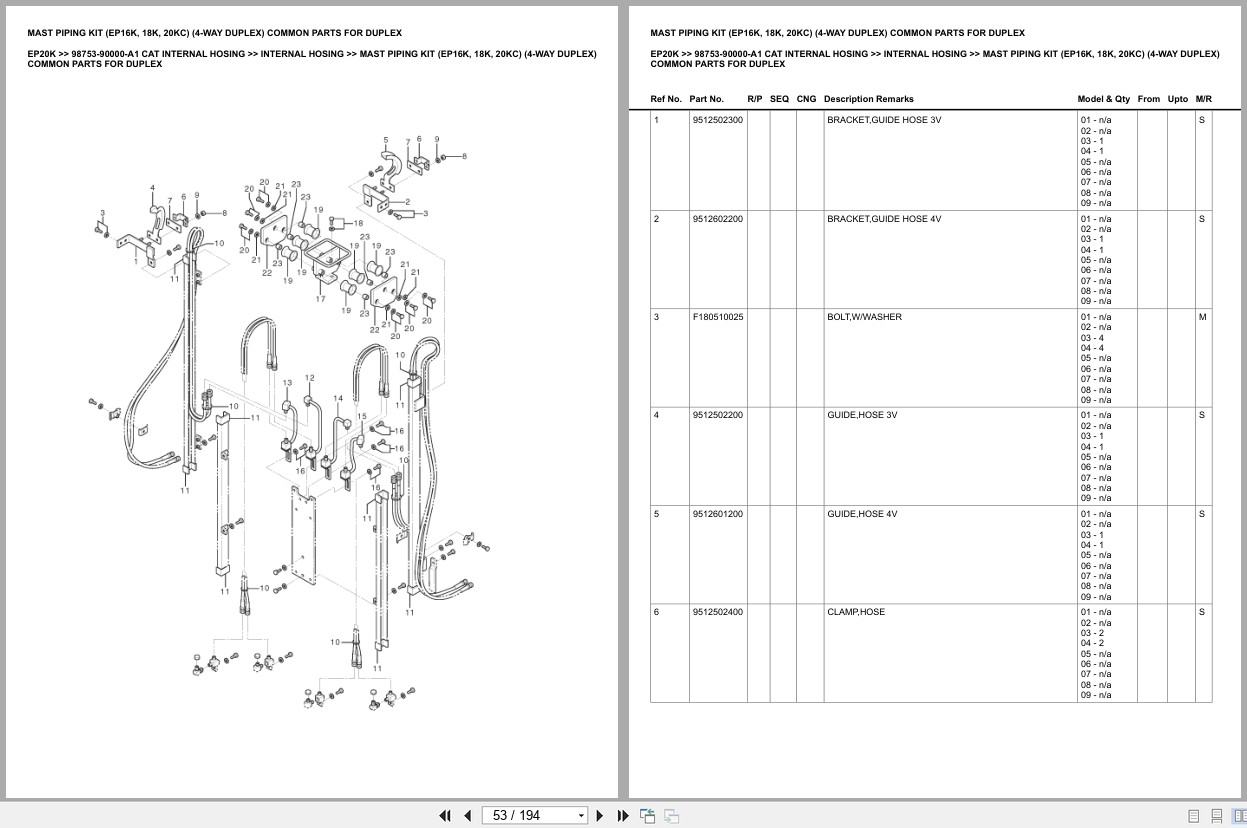
Task: Switch to single page view layout
Action: pyautogui.click(x=1194, y=816)
